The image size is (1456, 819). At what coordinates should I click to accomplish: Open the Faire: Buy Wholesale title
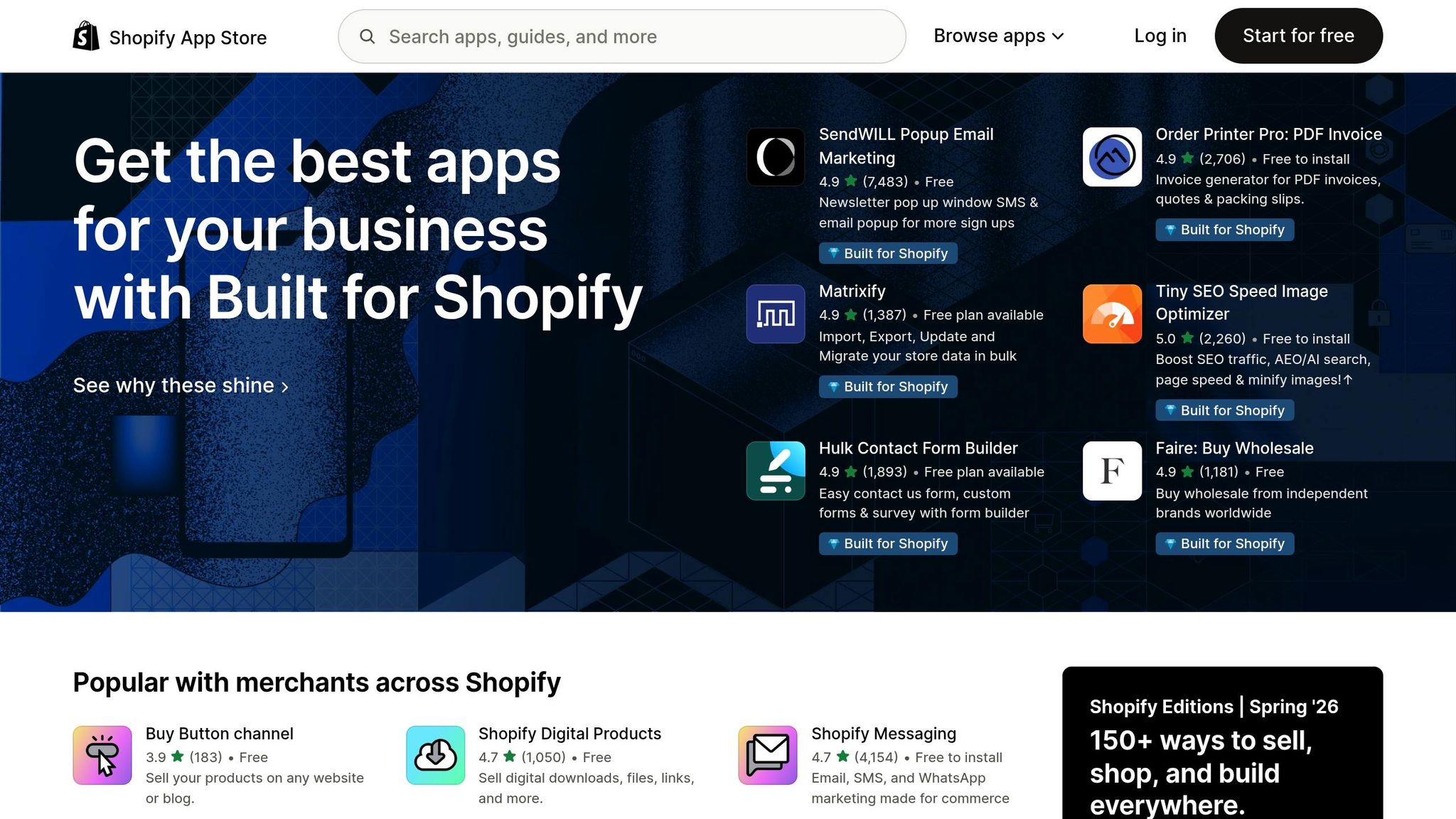(x=1235, y=448)
